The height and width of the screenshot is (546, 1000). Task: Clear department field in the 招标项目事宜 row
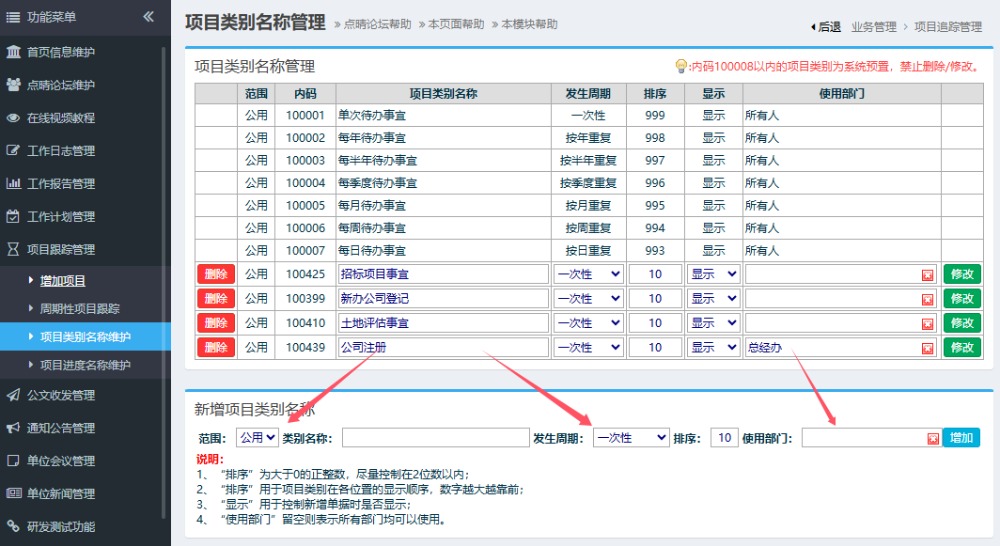point(927,275)
